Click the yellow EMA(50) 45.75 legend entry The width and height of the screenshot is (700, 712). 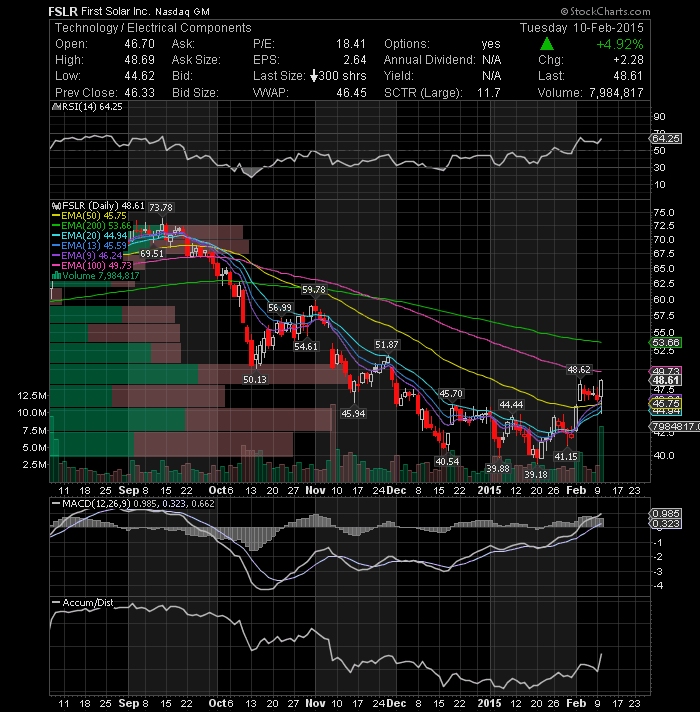click(x=94, y=216)
